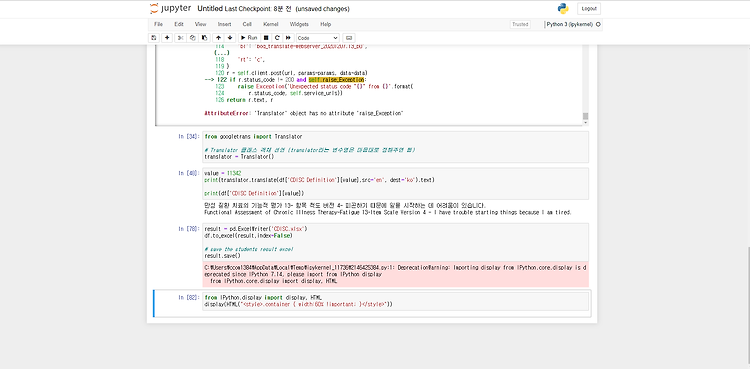Open the Insert menu
The image size is (750, 369).
point(224,24)
